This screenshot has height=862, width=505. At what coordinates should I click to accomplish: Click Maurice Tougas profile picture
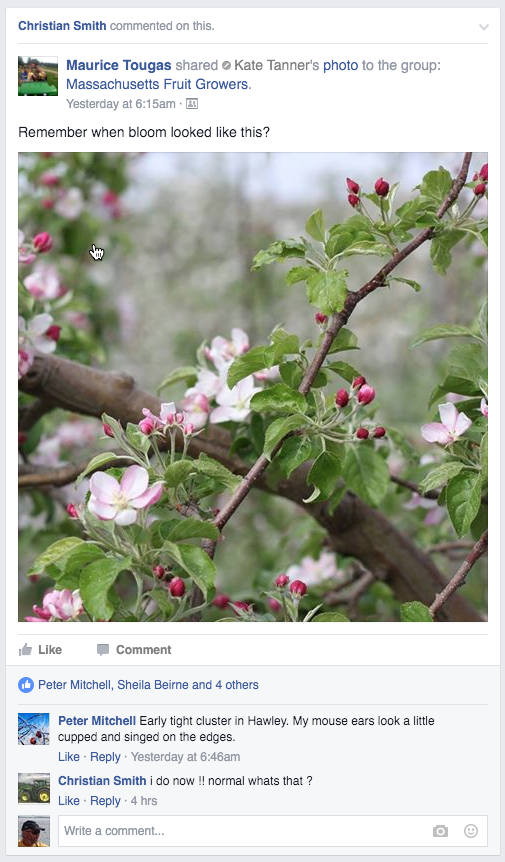[x=38, y=76]
